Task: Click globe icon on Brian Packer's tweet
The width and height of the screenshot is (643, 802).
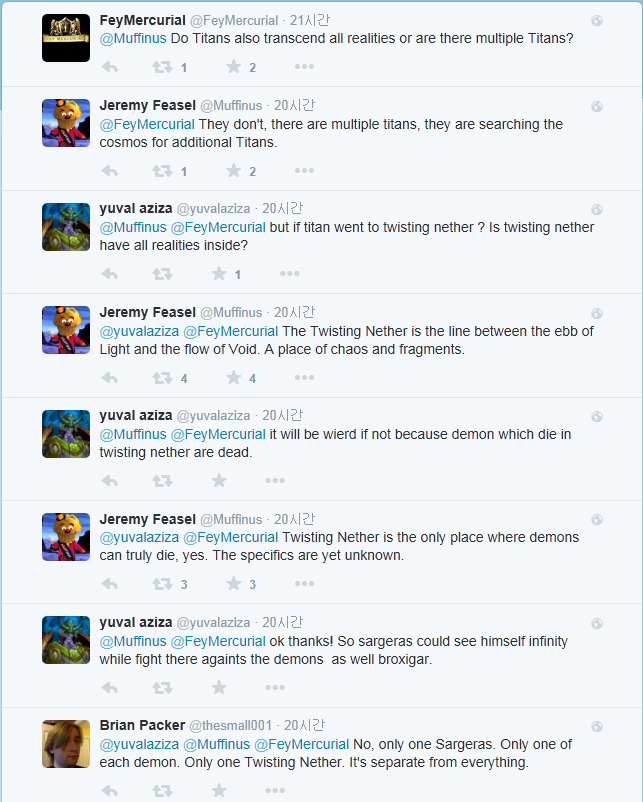Action: click(x=597, y=726)
